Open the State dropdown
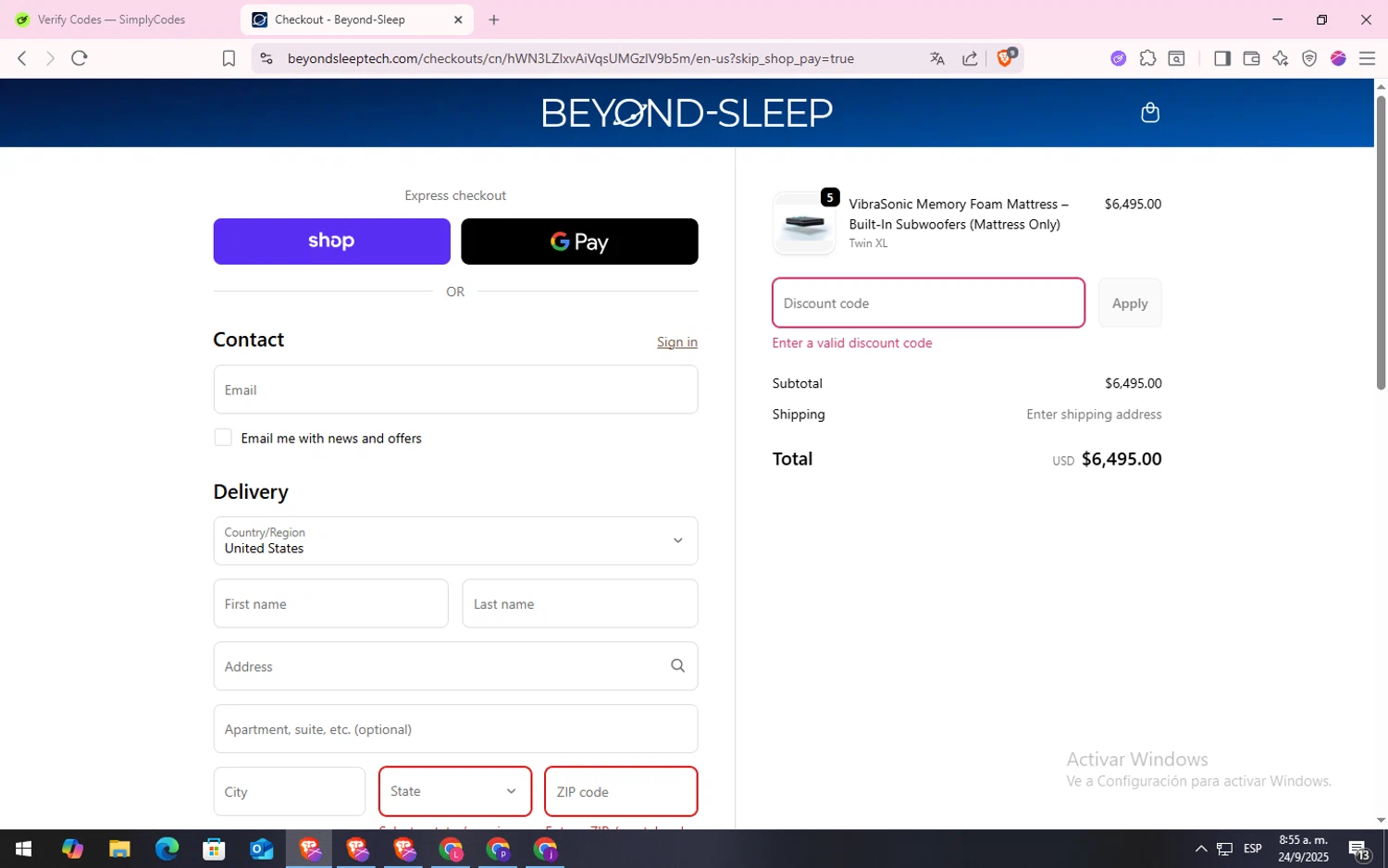 tap(455, 791)
